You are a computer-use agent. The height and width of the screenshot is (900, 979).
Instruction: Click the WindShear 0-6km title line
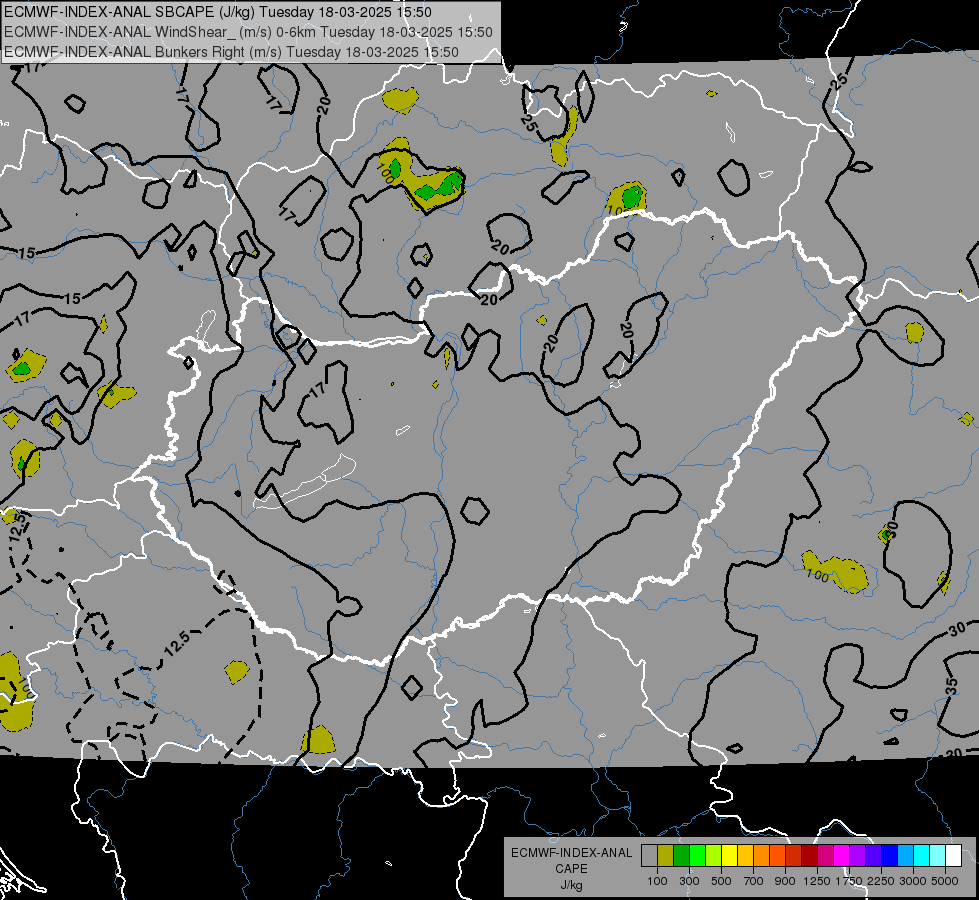[x=248, y=32]
